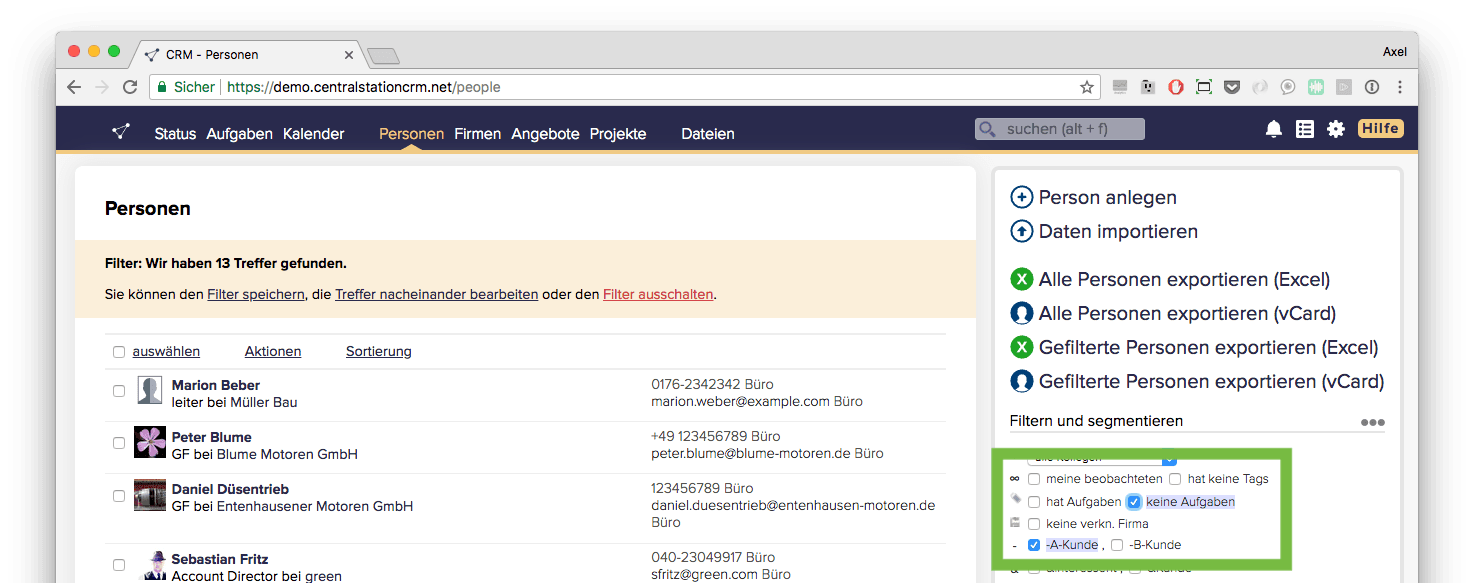Open the Sortierung dropdown
1474x583 pixels.
(x=378, y=351)
